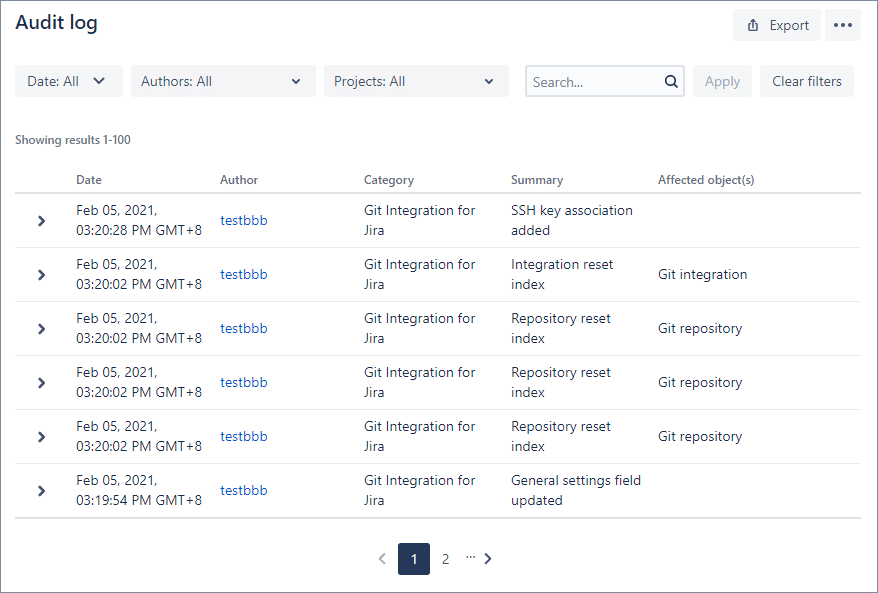The image size is (878, 593).
Task: Click the previous page arrow
Action: 382,559
